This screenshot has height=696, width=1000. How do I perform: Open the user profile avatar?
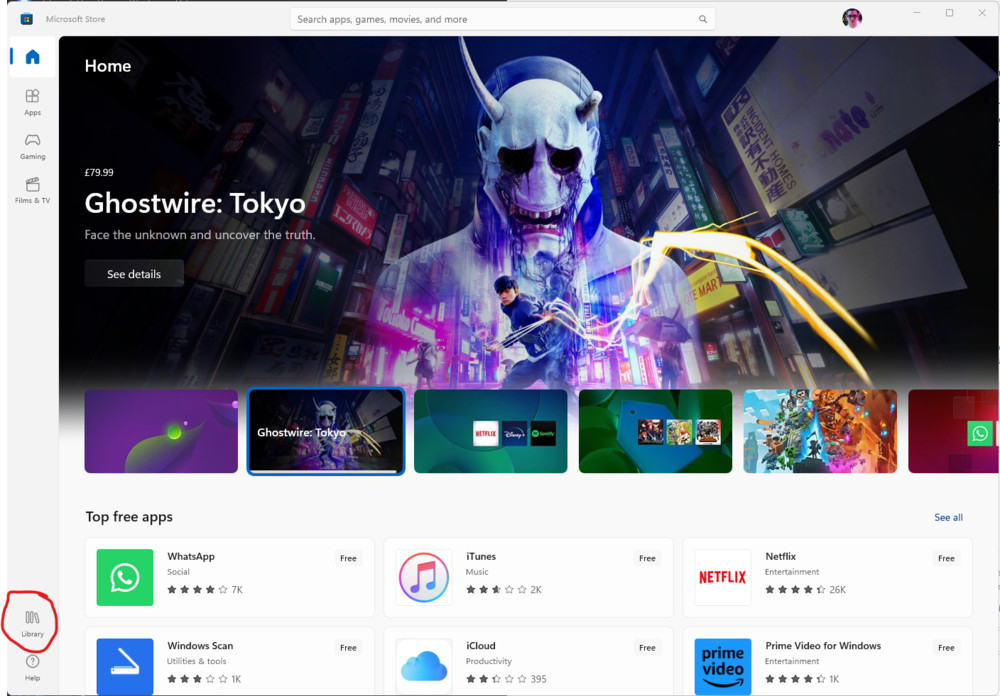click(x=852, y=19)
